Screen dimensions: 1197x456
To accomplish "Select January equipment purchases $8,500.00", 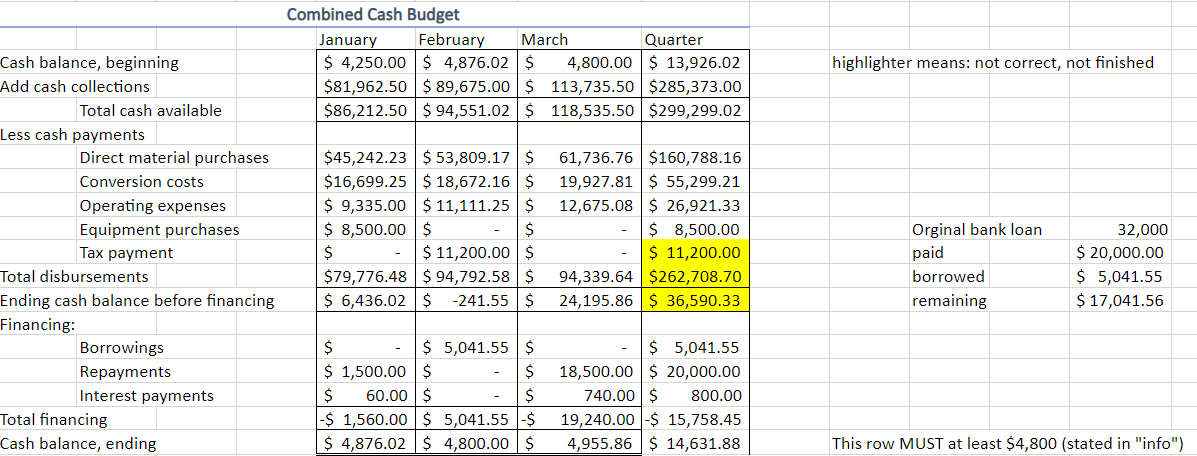I will (367, 229).
